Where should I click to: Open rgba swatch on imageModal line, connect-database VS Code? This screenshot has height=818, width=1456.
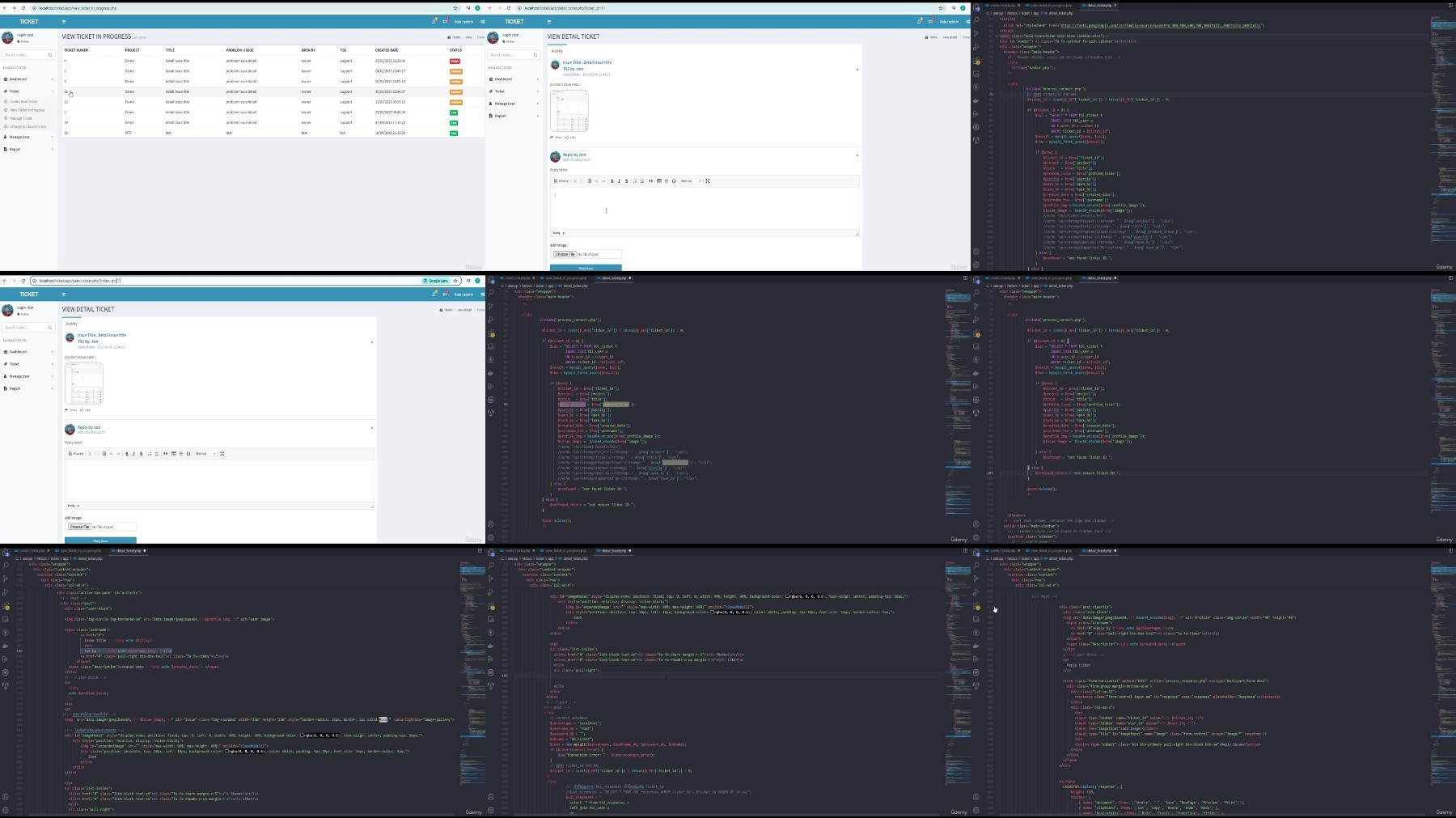[787, 596]
